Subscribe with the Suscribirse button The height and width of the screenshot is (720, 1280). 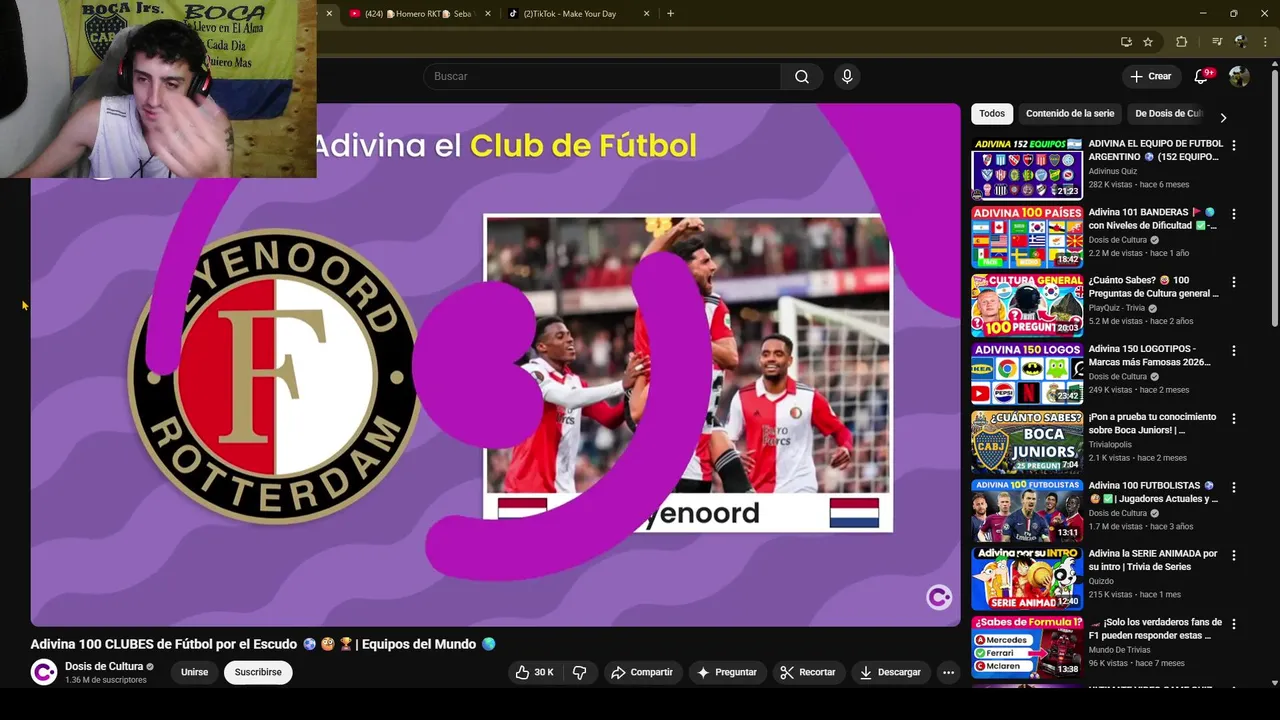258,672
